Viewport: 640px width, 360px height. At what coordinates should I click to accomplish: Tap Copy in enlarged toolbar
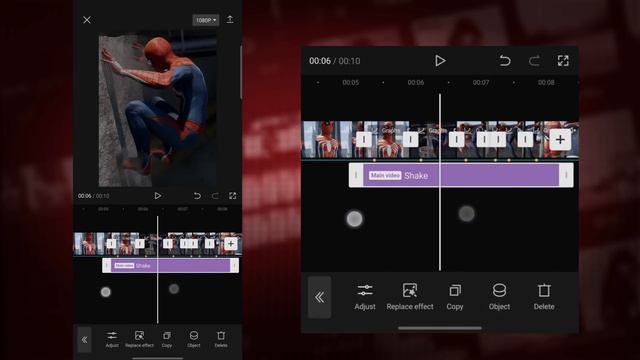pos(455,297)
